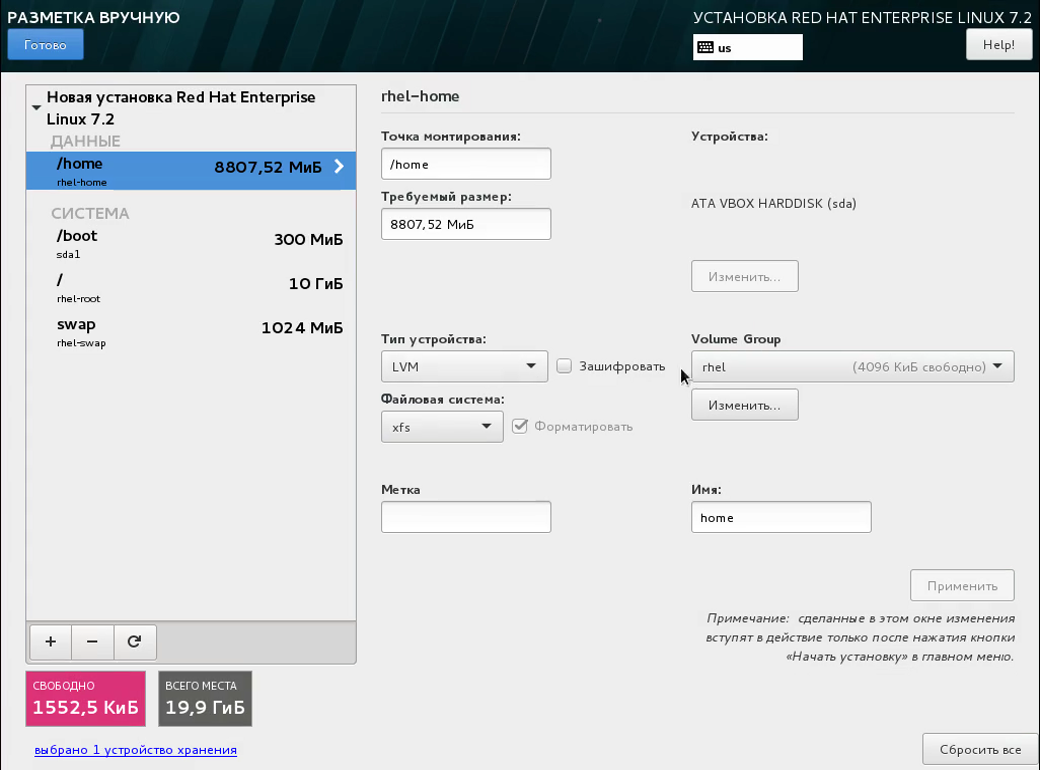Toggle the Форматировать checkbox
The height and width of the screenshot is (770, 1040).
click(520, 426)
